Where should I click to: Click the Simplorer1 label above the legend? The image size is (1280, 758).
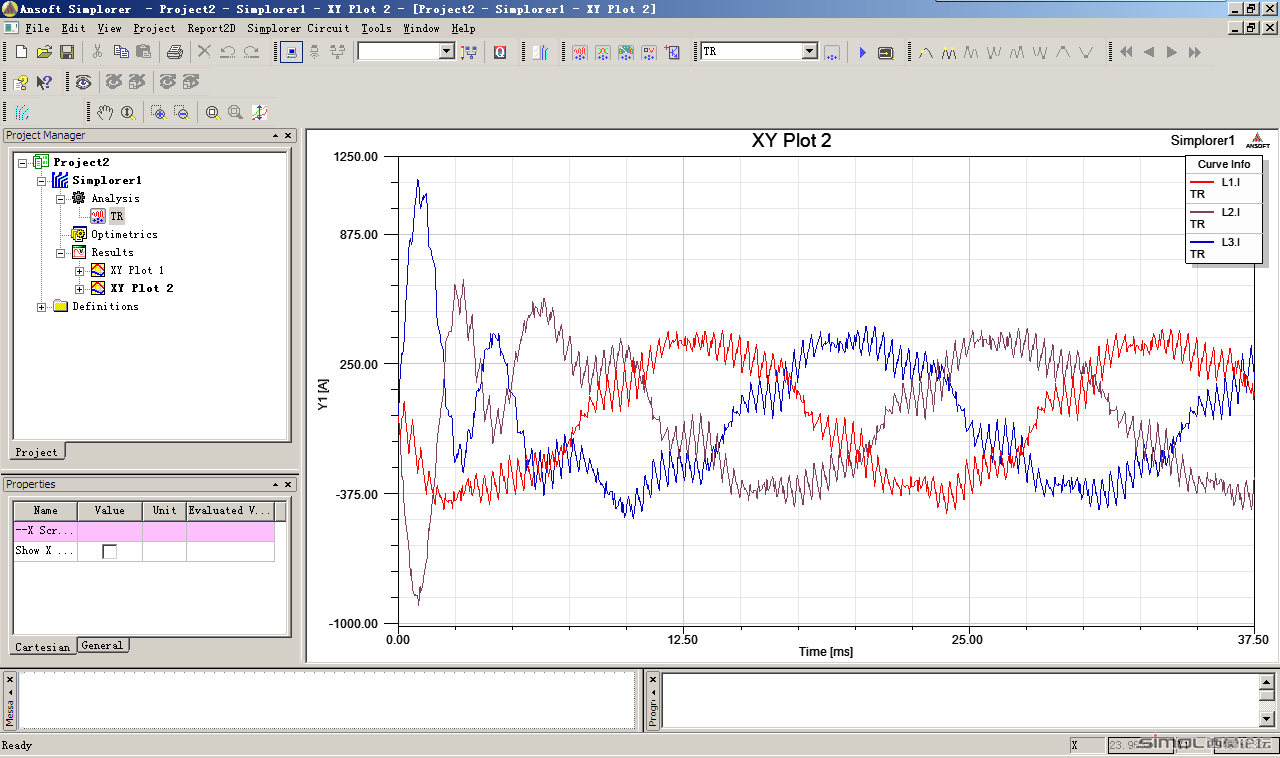[x=1203, y=141]
